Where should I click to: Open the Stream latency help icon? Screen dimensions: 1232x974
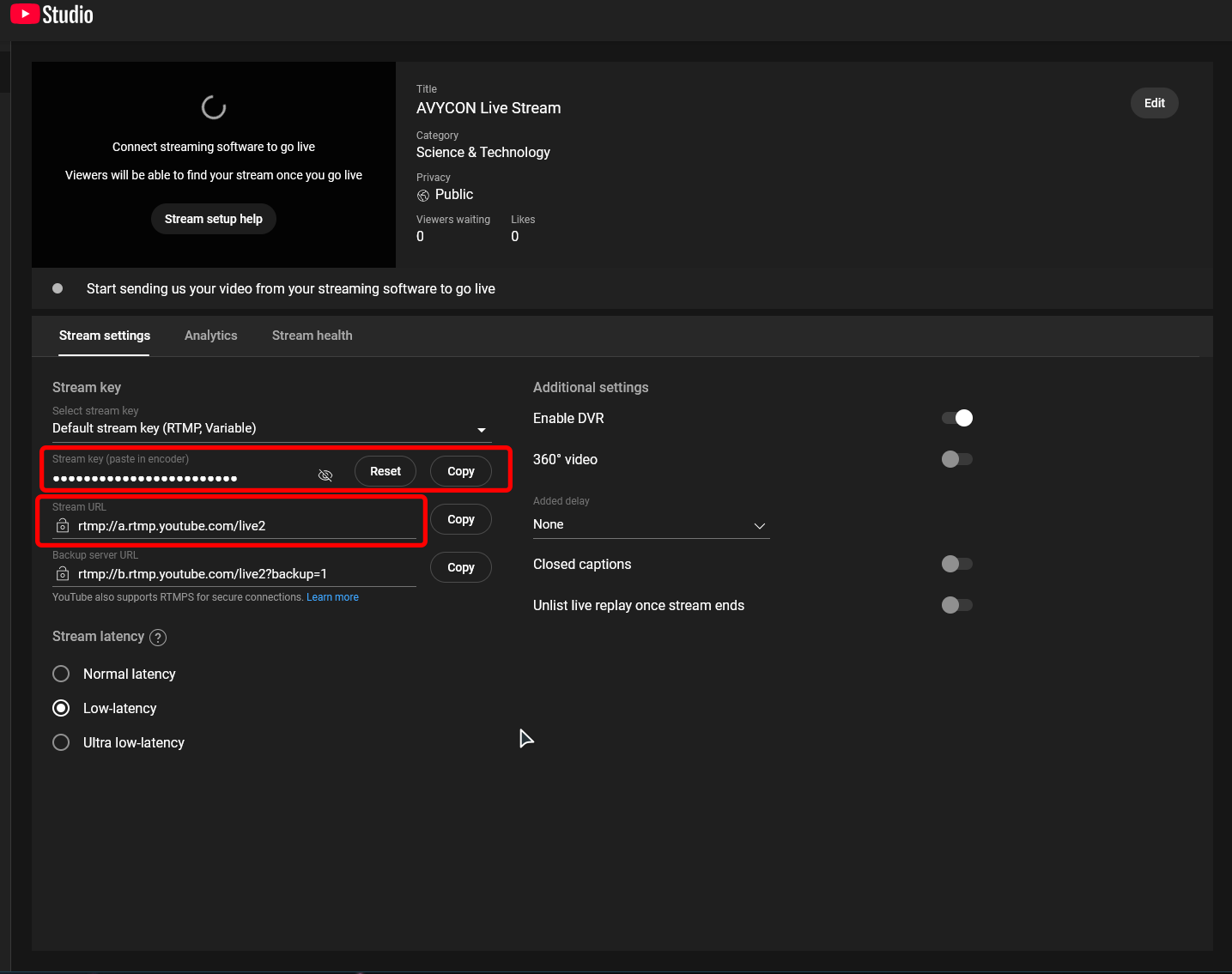click(158, 638)
